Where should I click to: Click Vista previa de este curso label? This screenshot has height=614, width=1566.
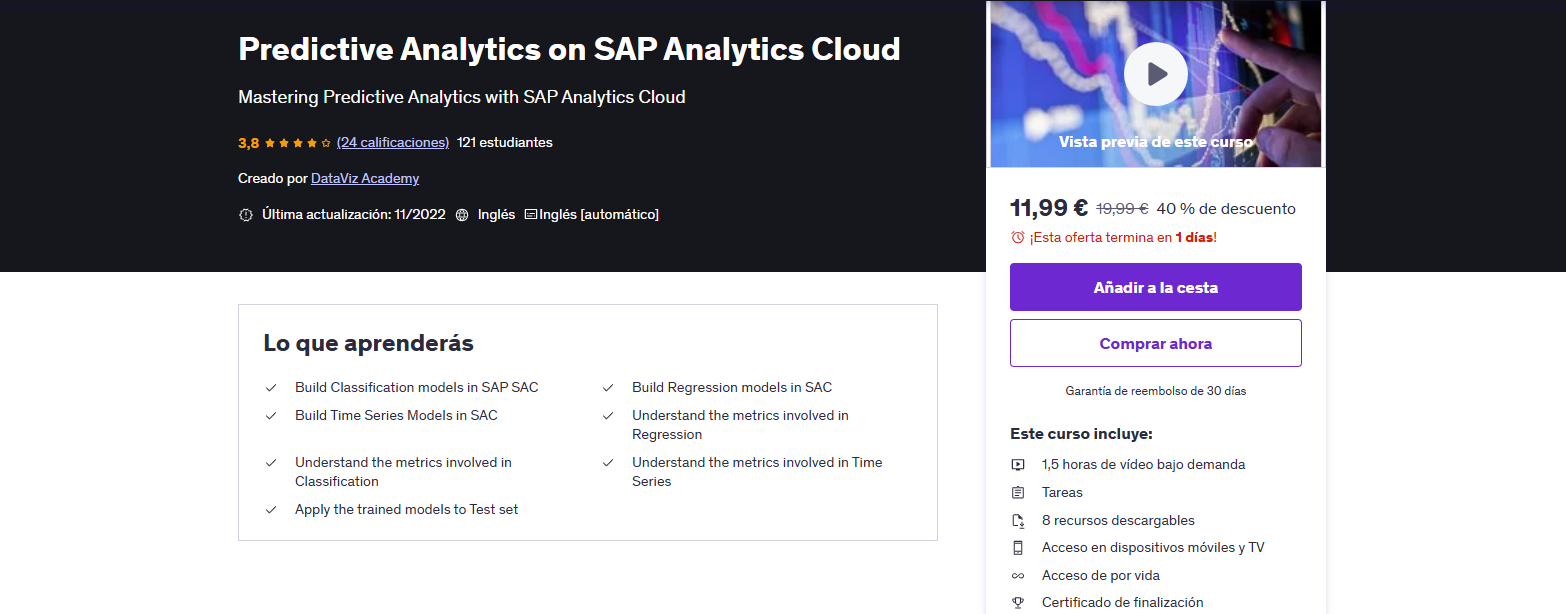coord(1155,142)
